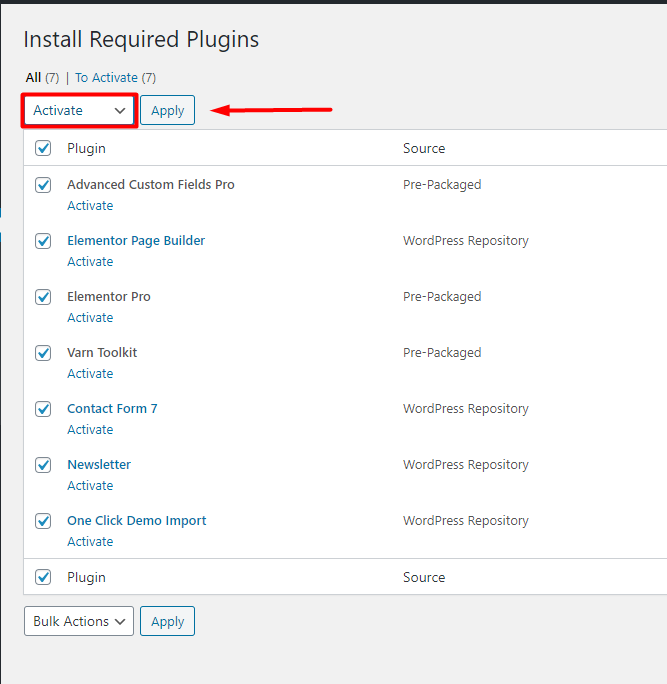Toggle the Varn Toolkit checkbox
The height and width of the screenshot is (684, 667).
[x=43, y=353]
